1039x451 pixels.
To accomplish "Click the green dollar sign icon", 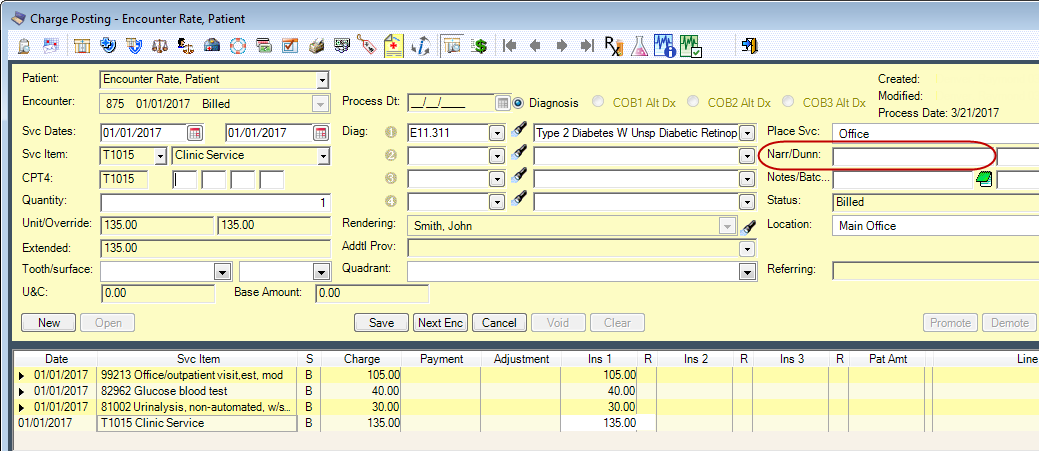I will (480, 46).
